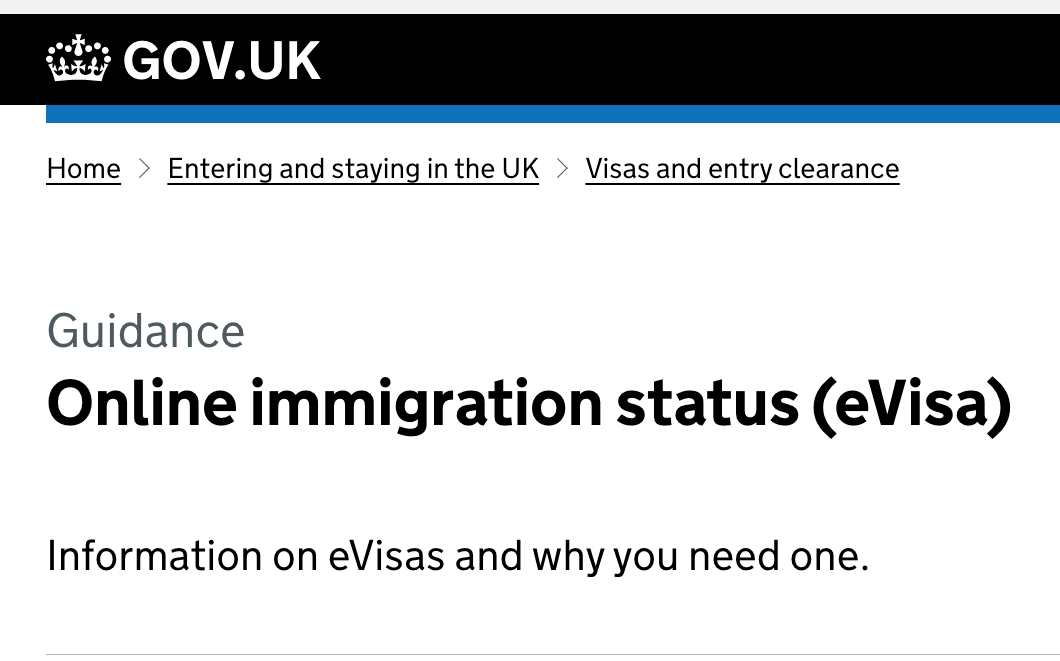The image size is (1060, 661).
Task: Click the chevron before Visas and entry clearance
Action: pyautogui.click(x=562, y=168)
